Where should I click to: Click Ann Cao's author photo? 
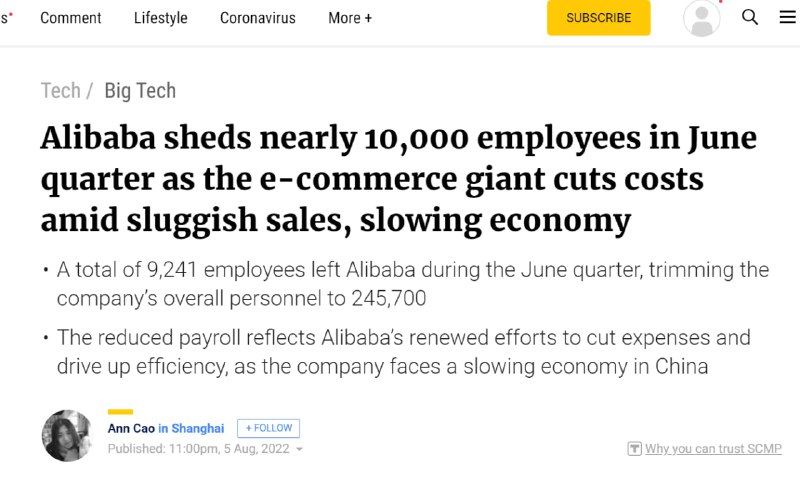tap(67, 436)
